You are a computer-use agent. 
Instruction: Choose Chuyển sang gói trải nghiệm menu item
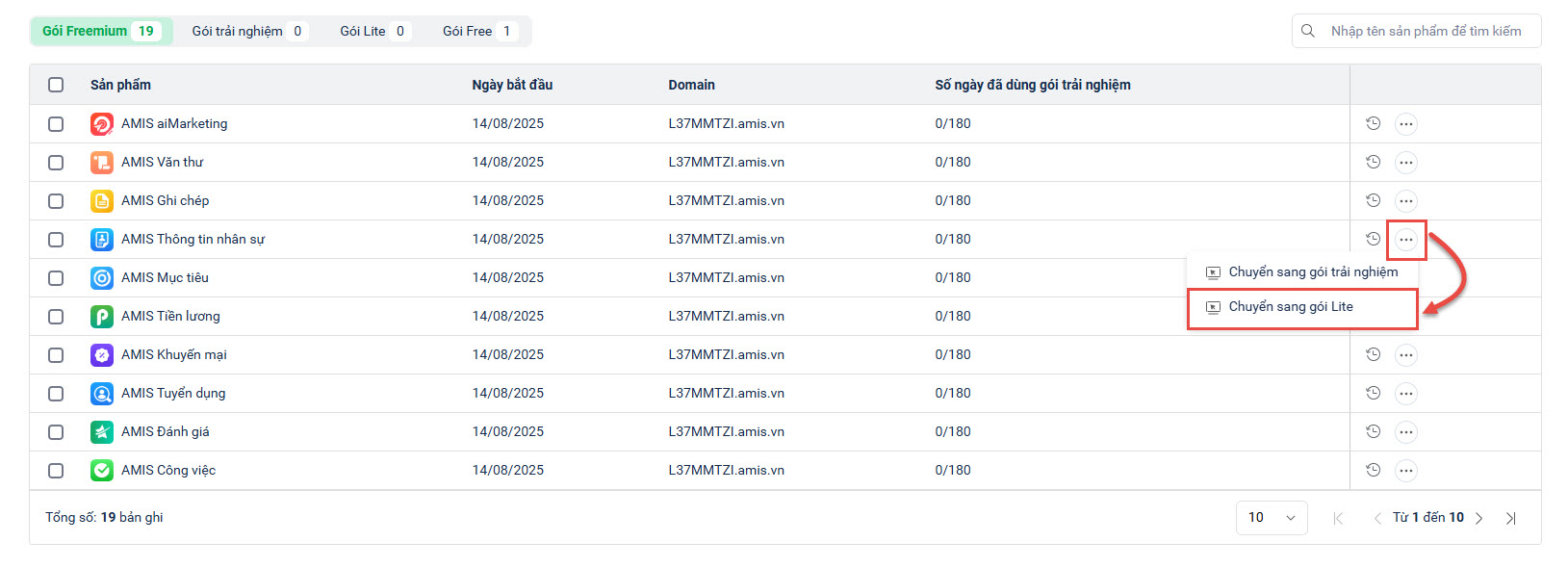pyautogui.click(x=1313, y=272)
